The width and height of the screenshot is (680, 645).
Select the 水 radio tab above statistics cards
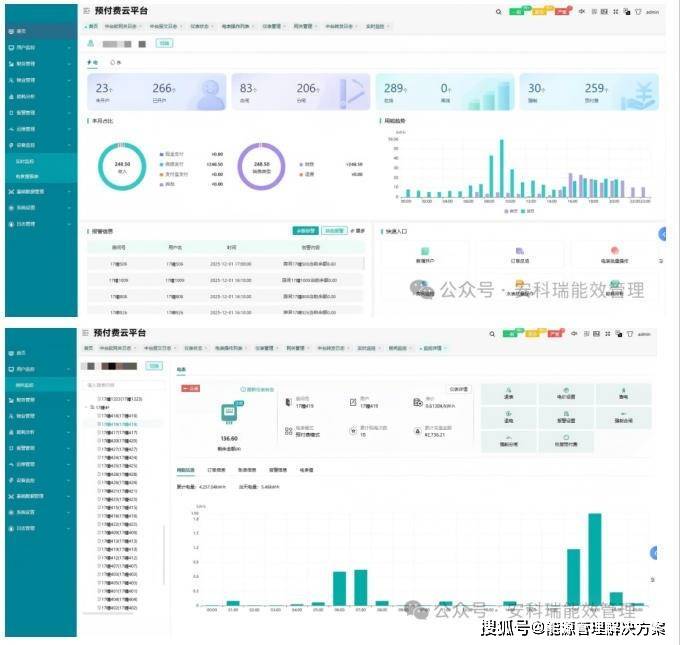(x=114, y=61)
